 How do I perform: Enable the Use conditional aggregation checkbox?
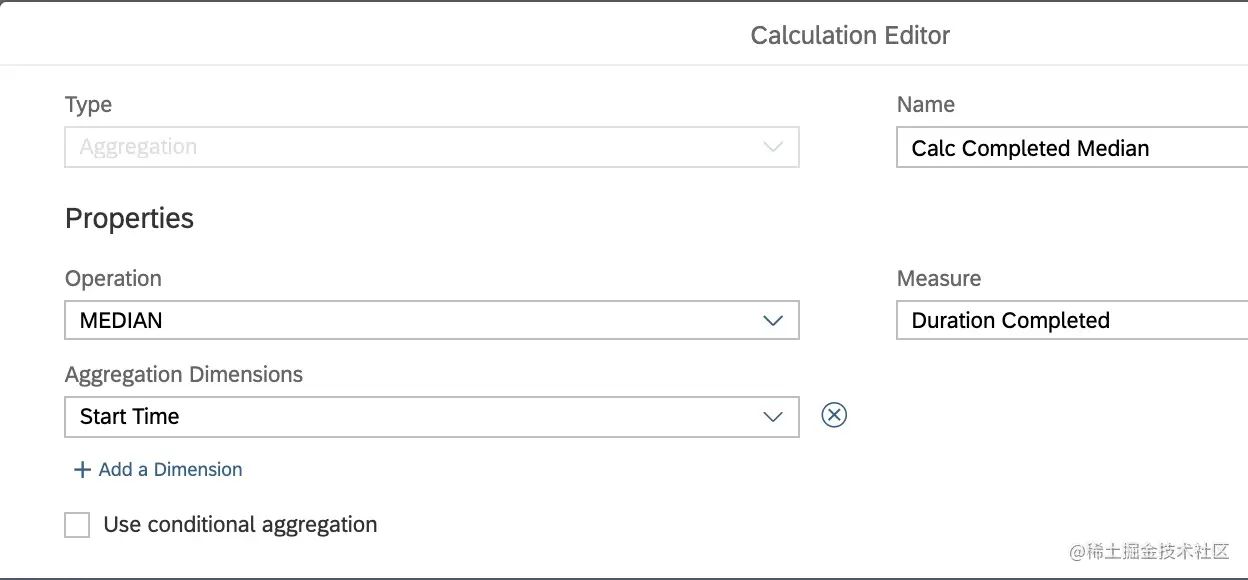77,525
